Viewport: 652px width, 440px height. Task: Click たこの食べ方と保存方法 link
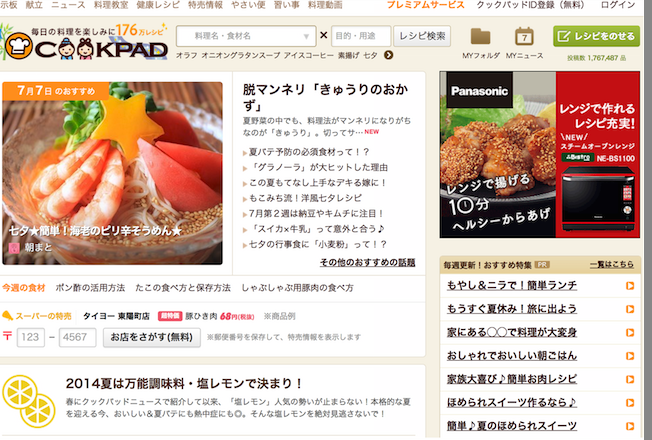(183, 288)
